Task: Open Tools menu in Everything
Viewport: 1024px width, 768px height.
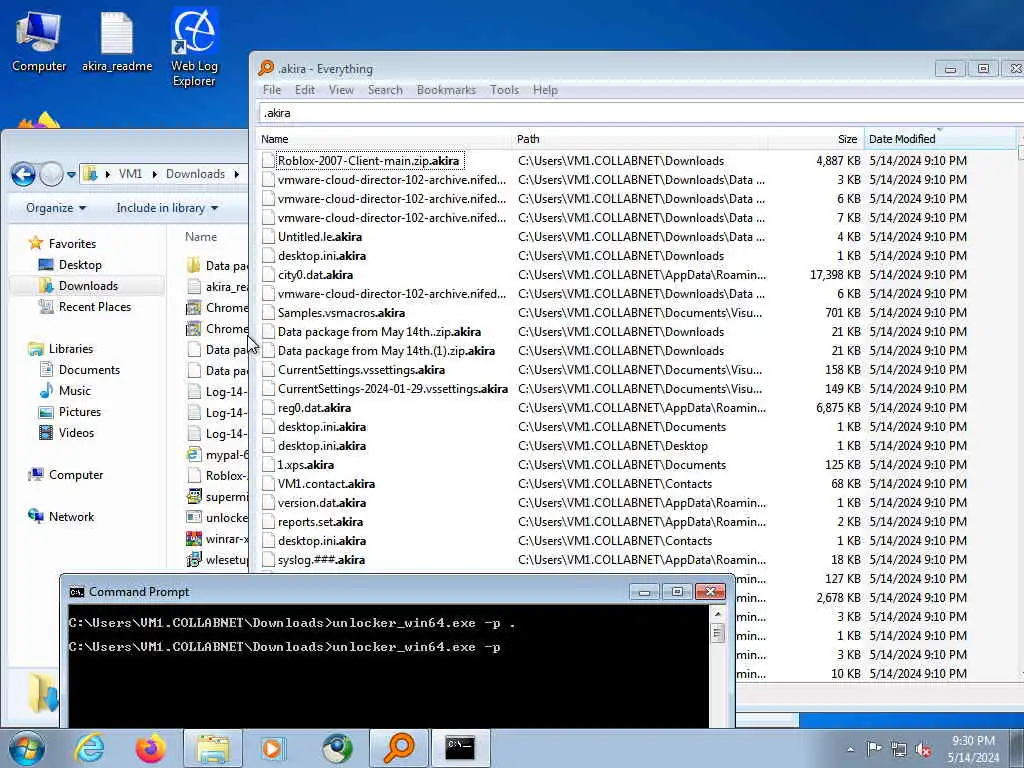Action: click(504, 90)
